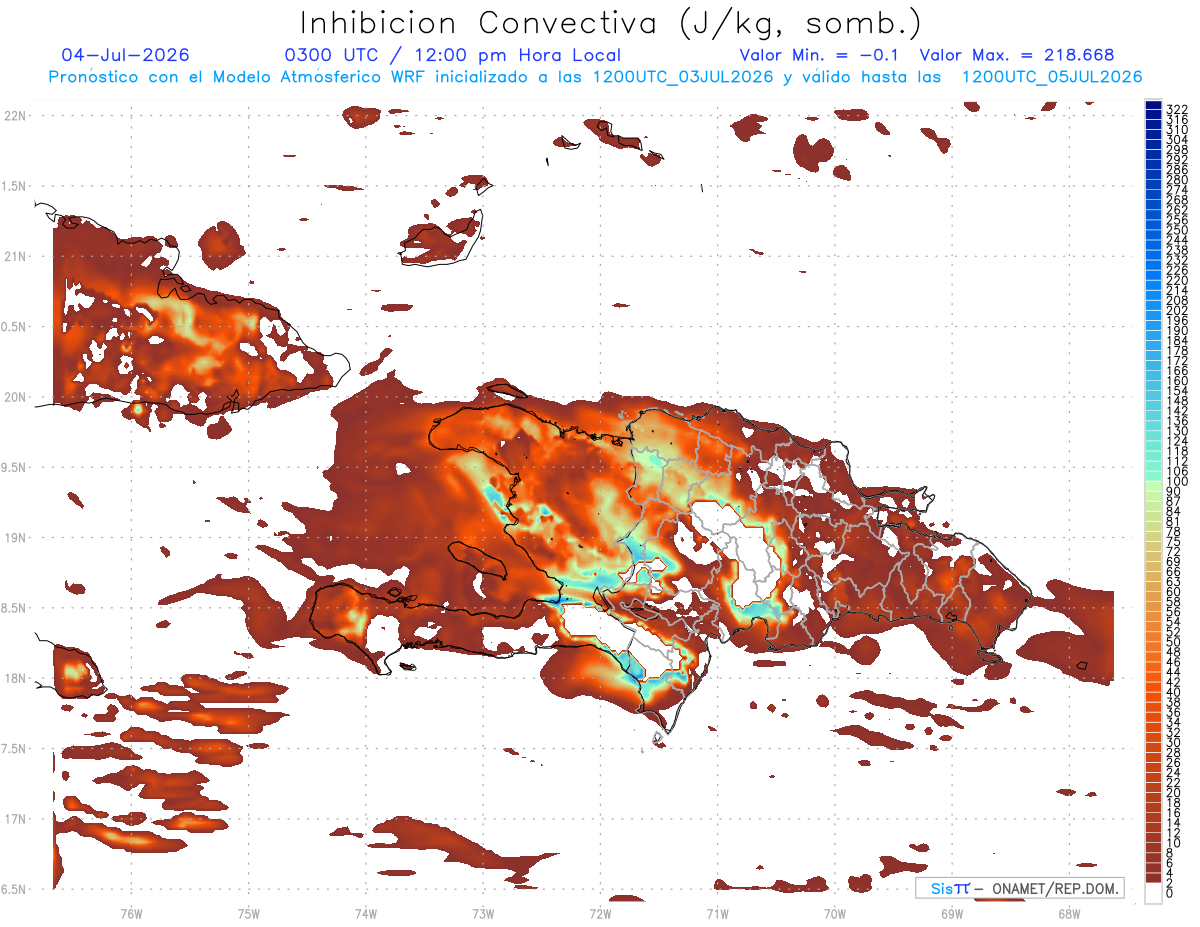Viewport: 1200px width, 927px height.
Task: Click the '21N' latitude axis label
Action: [x=16, y=256]
